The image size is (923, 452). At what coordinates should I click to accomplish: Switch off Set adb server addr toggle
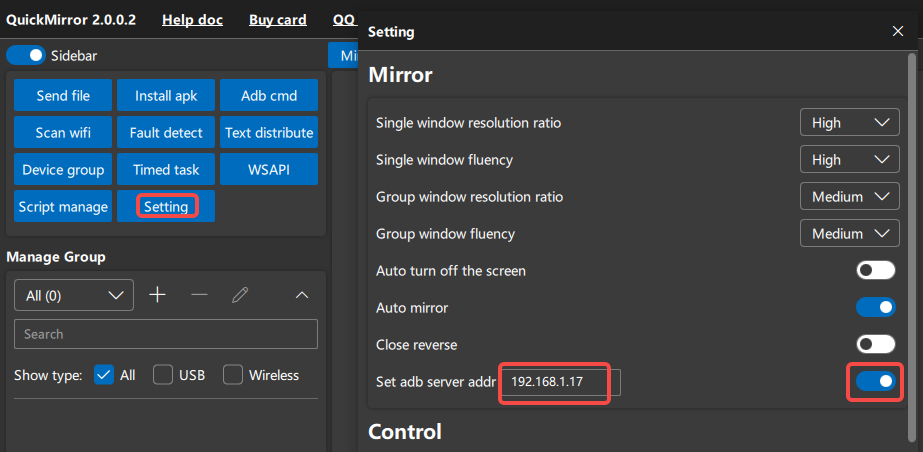click(876, 381)
